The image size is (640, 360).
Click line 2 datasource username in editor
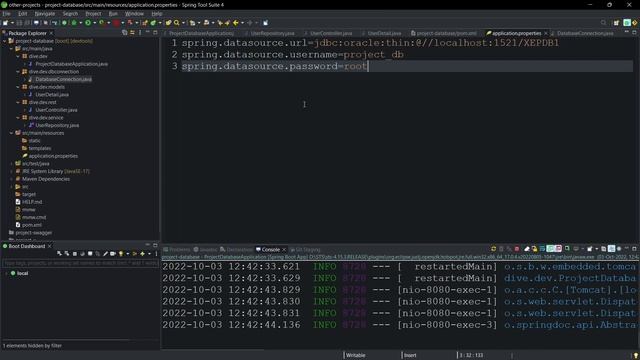click(292, 55)
